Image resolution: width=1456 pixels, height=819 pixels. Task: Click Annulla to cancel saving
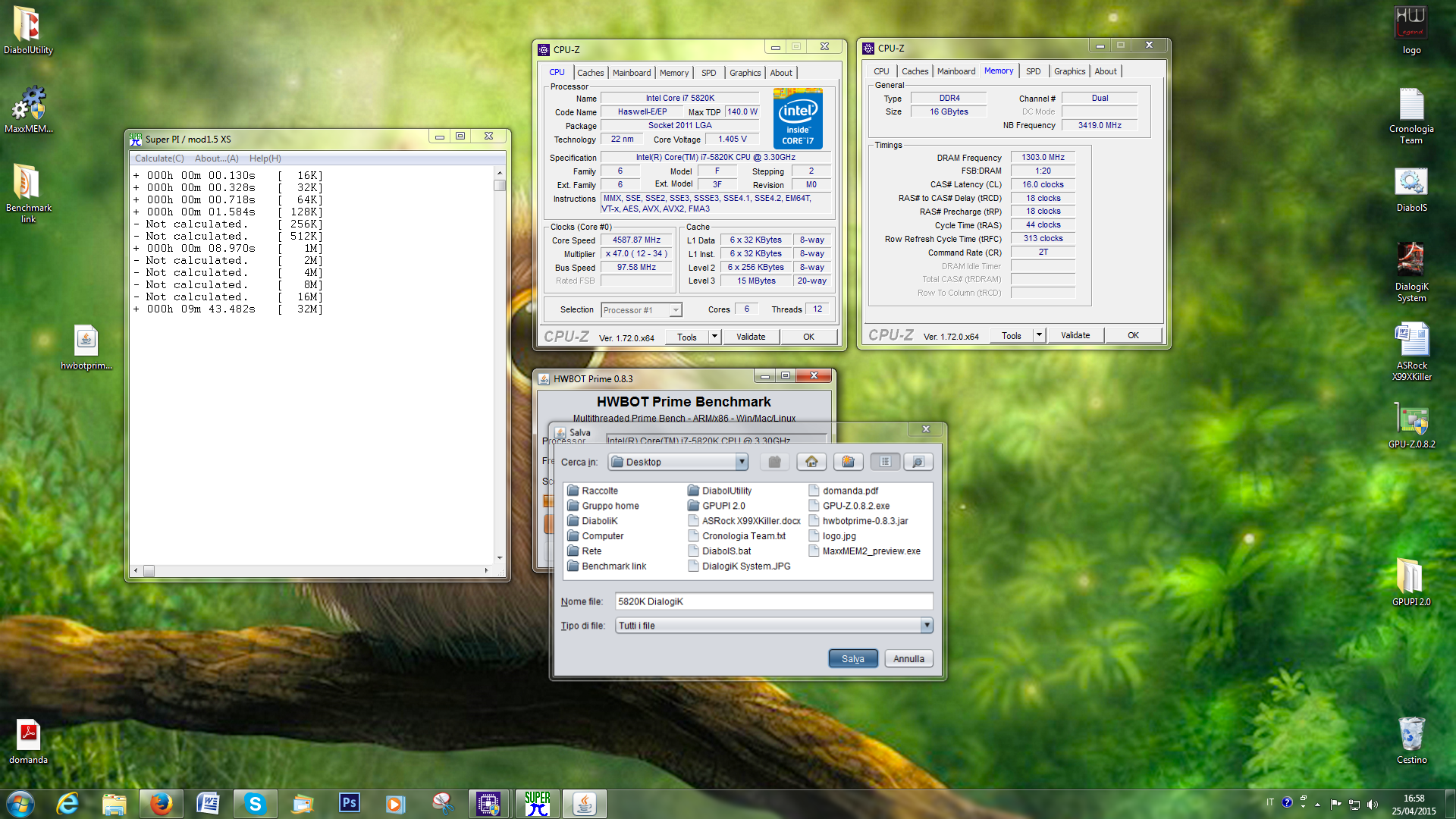(908, 659)
